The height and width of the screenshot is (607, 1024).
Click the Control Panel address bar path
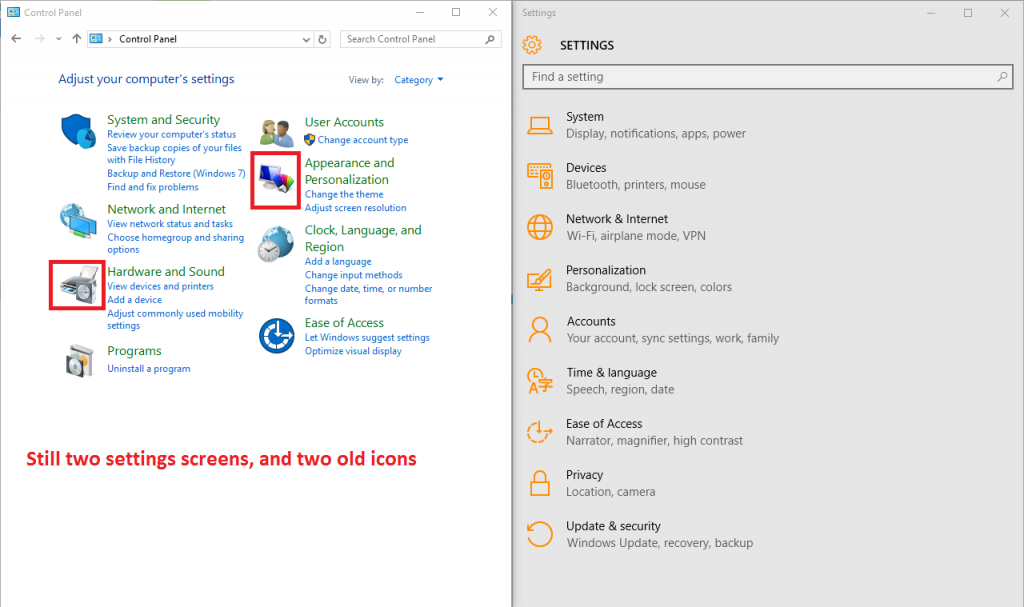coord(148,39)
